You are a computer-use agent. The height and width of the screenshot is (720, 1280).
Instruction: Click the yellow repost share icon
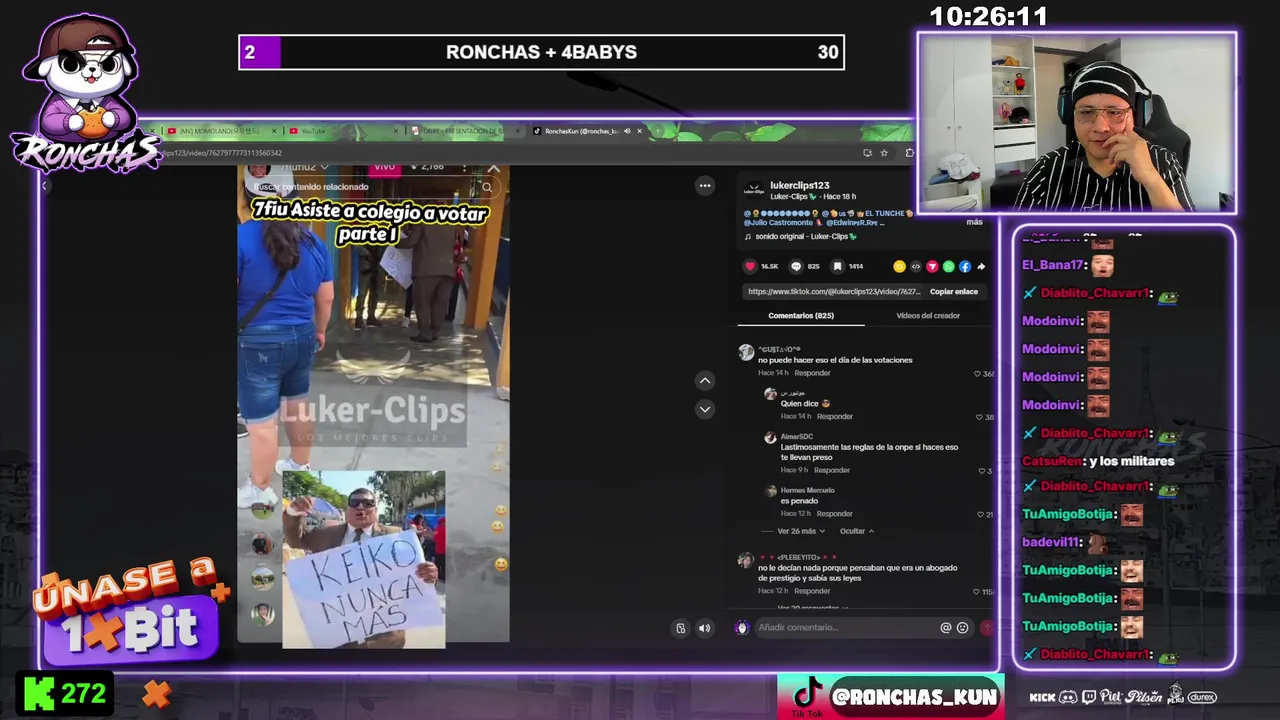pyautogui.click(x=899, y=266)
